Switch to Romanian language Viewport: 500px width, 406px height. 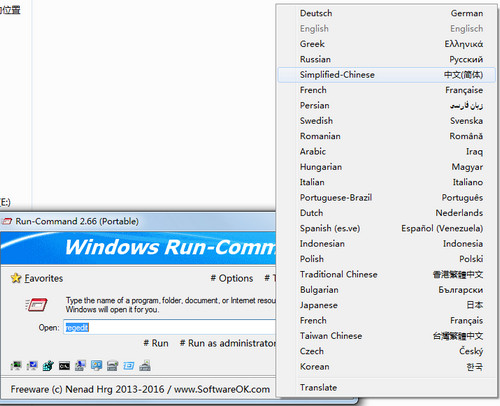click(x=387, y=136)
